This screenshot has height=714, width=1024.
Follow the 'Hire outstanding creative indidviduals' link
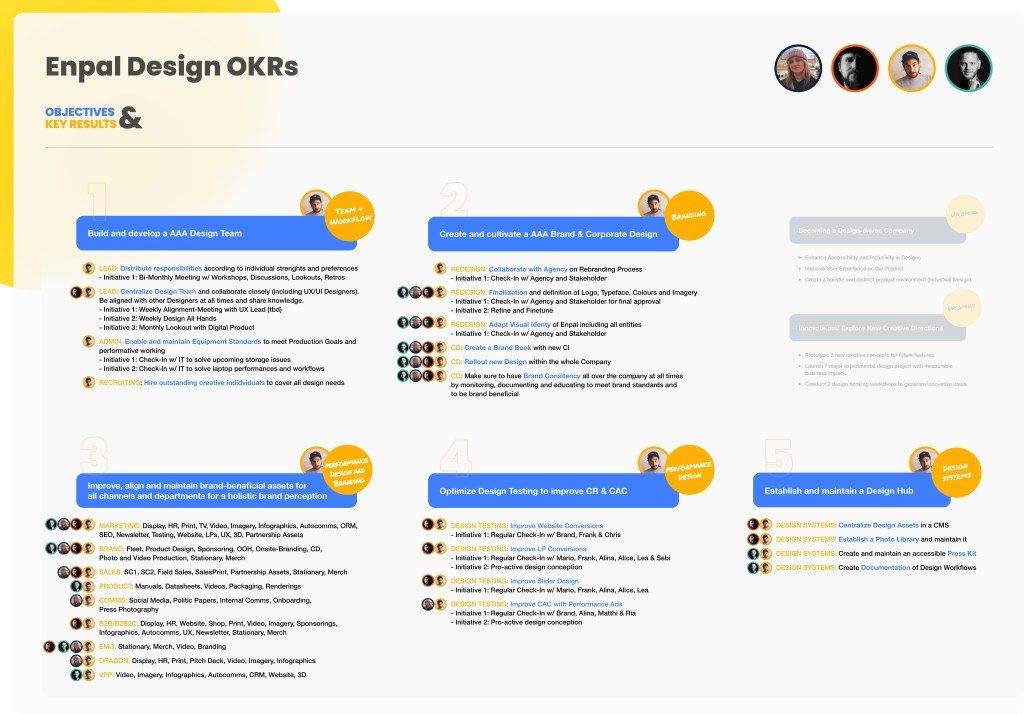pos(203,382)
